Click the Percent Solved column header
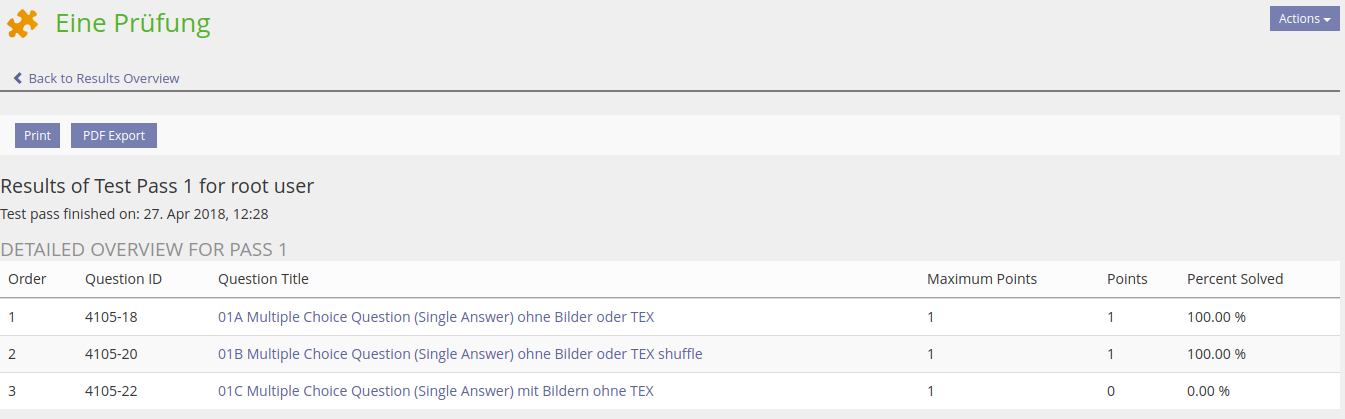Viewport: 1345px width, 419px height. [x=1234, y=279]
